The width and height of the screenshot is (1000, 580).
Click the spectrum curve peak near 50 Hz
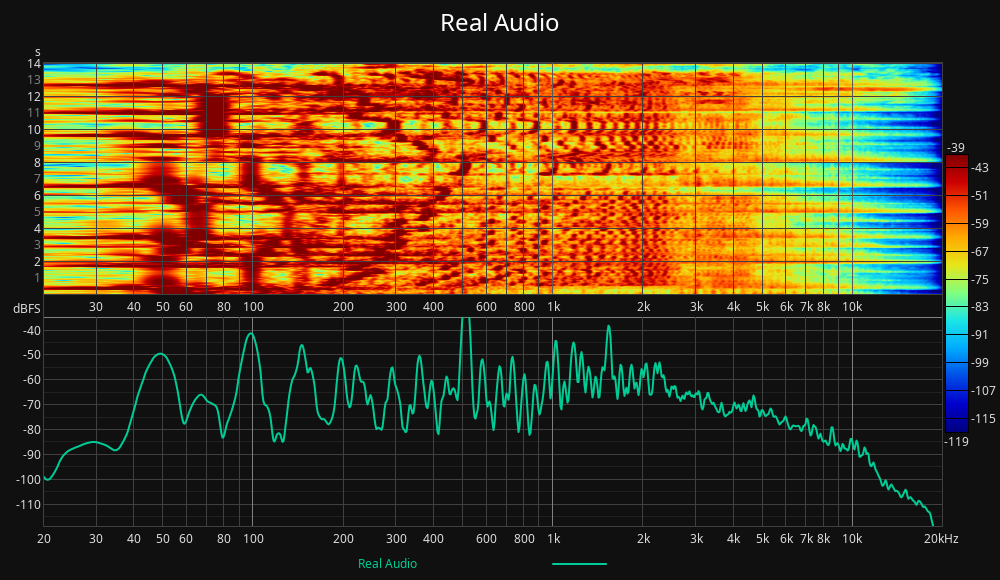point(159,354)
